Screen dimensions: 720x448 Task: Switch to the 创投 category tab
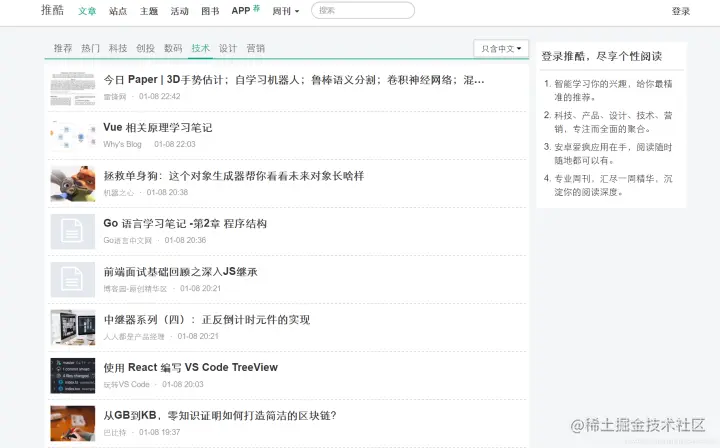[146, 48]
